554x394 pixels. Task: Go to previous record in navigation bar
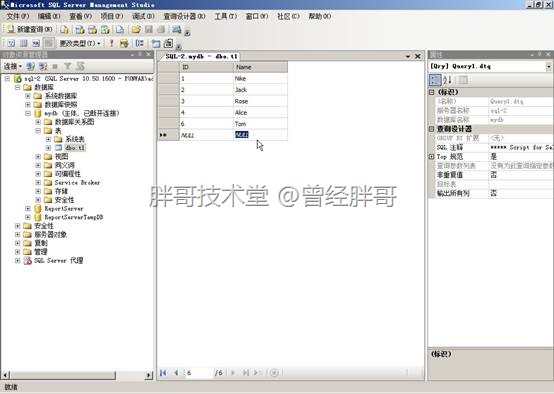176,372
